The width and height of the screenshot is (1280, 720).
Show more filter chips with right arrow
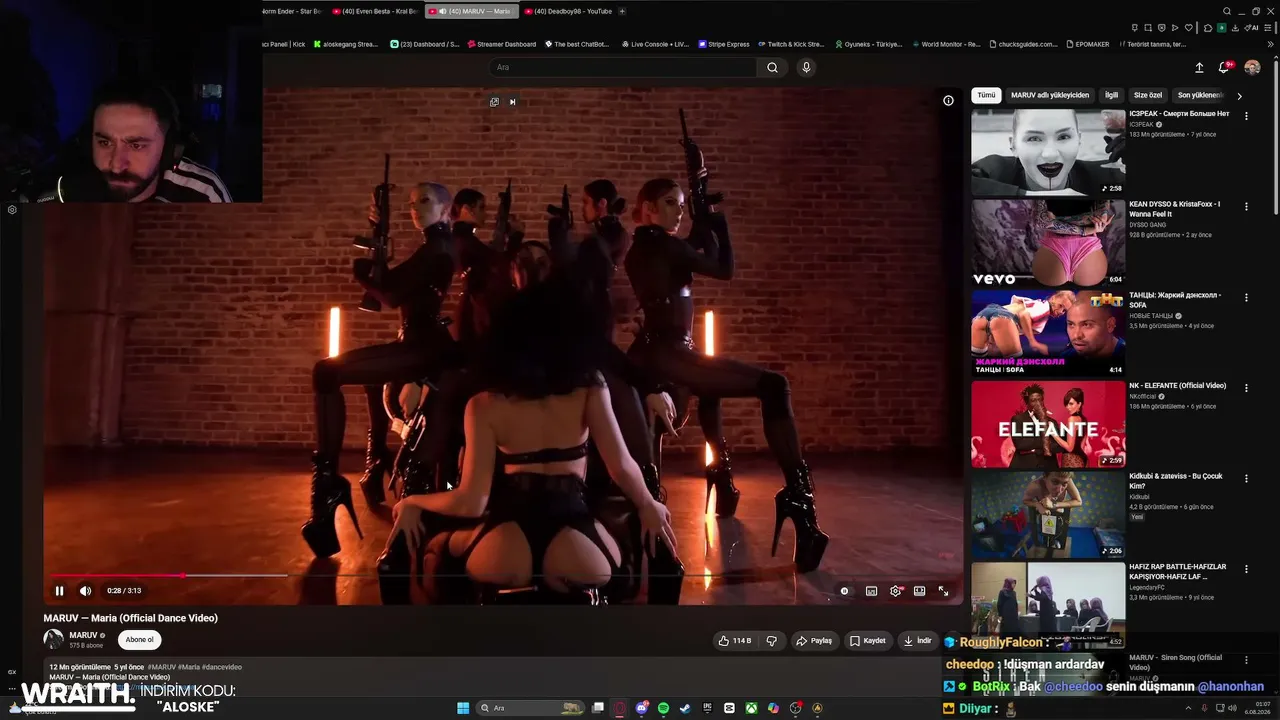[x=1239, y=96]
